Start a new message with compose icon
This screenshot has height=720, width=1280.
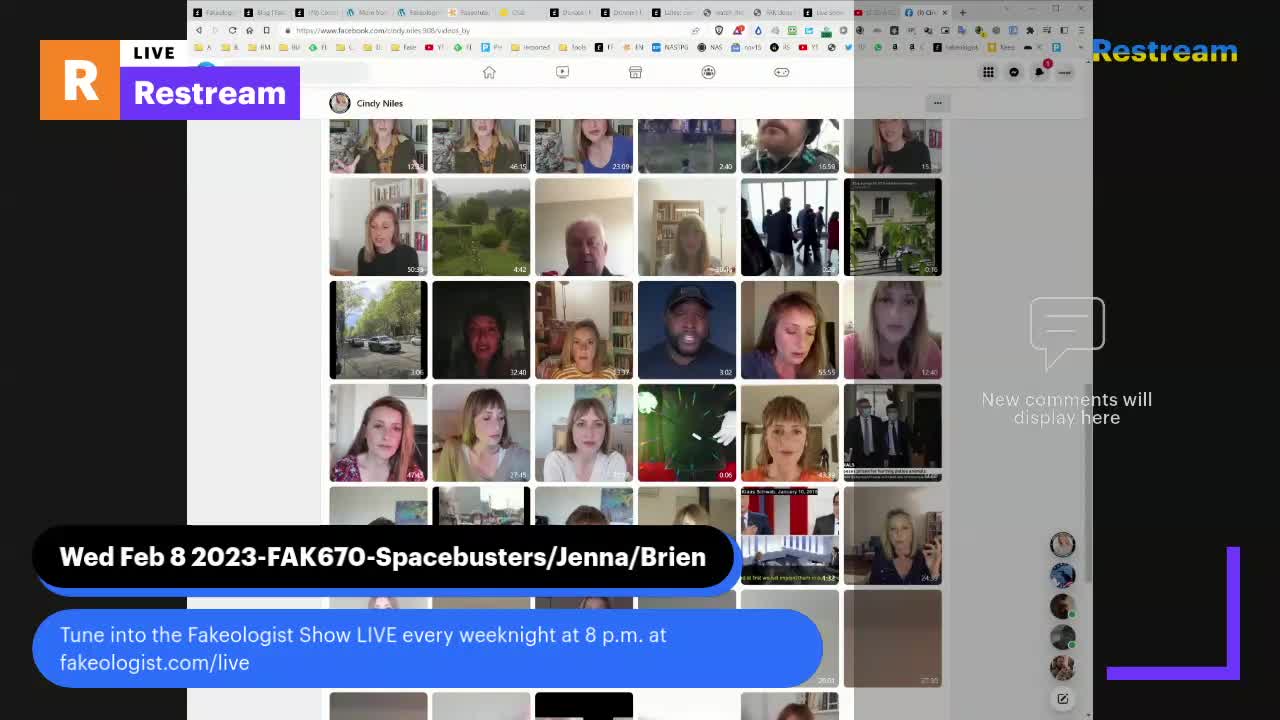1062,698
